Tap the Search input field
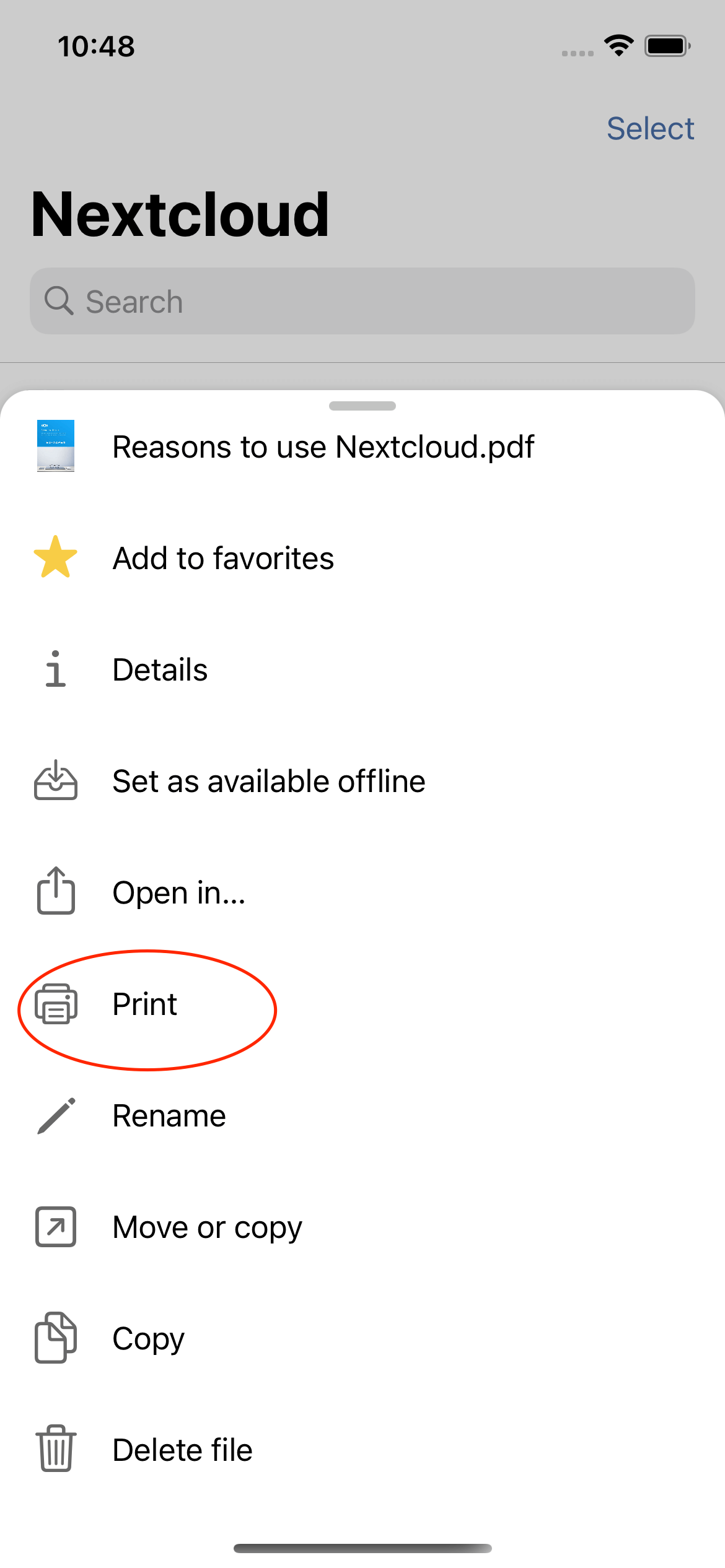The height and width of the screenshot is (1568, 725). [362, 301]
